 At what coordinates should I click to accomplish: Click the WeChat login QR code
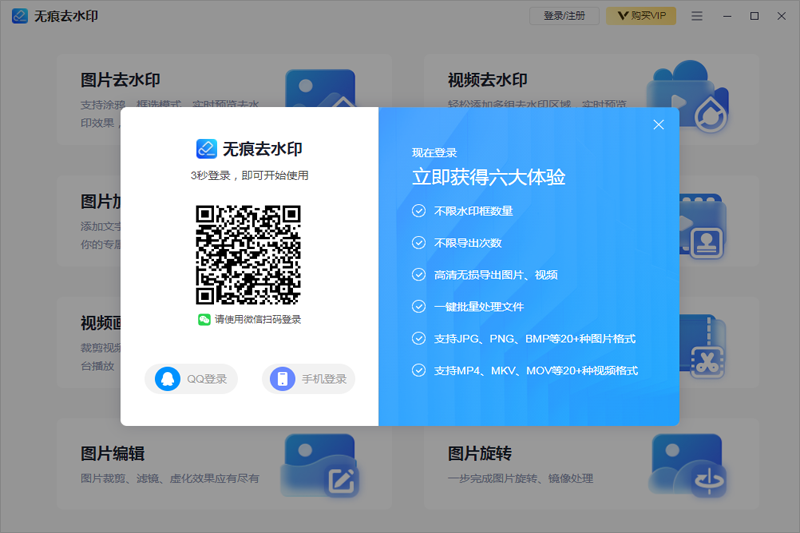(248, 254)
